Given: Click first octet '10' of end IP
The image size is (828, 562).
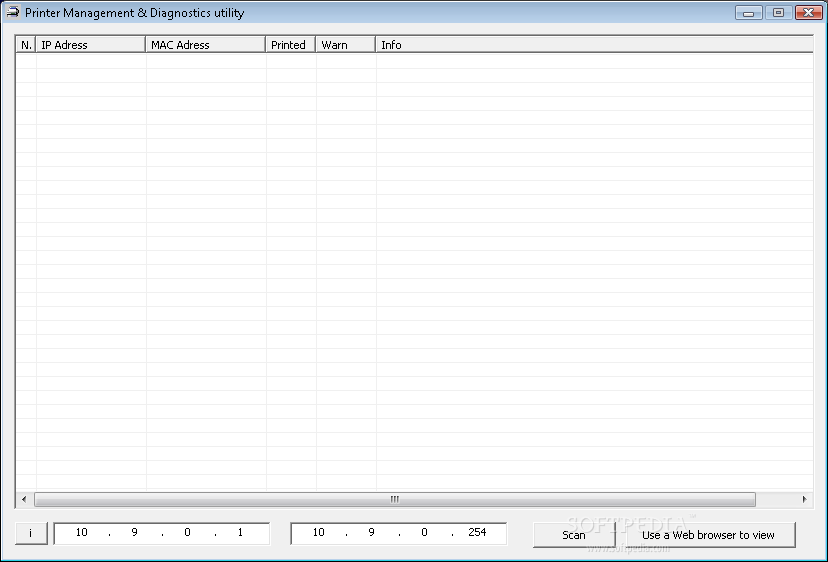Looking at the screenshot, I should [x=318, y=532].
